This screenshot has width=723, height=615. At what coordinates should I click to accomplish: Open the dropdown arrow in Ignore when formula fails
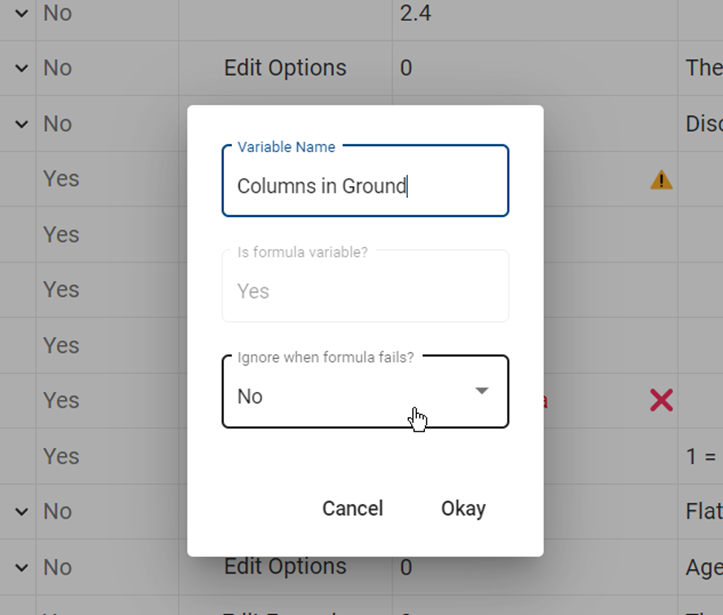point(482,391)
